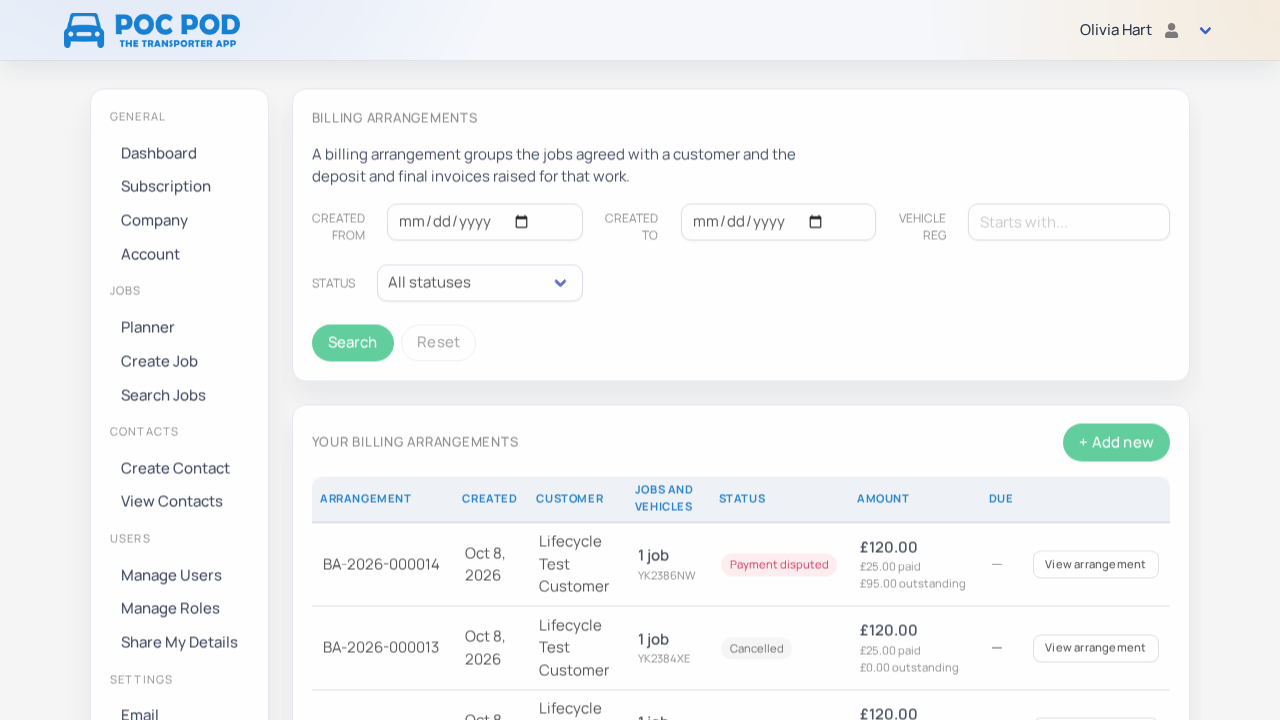This screenshot has height=720, width=1280.
Task: Open Manage Users page
Action: (x=172, y=575)
